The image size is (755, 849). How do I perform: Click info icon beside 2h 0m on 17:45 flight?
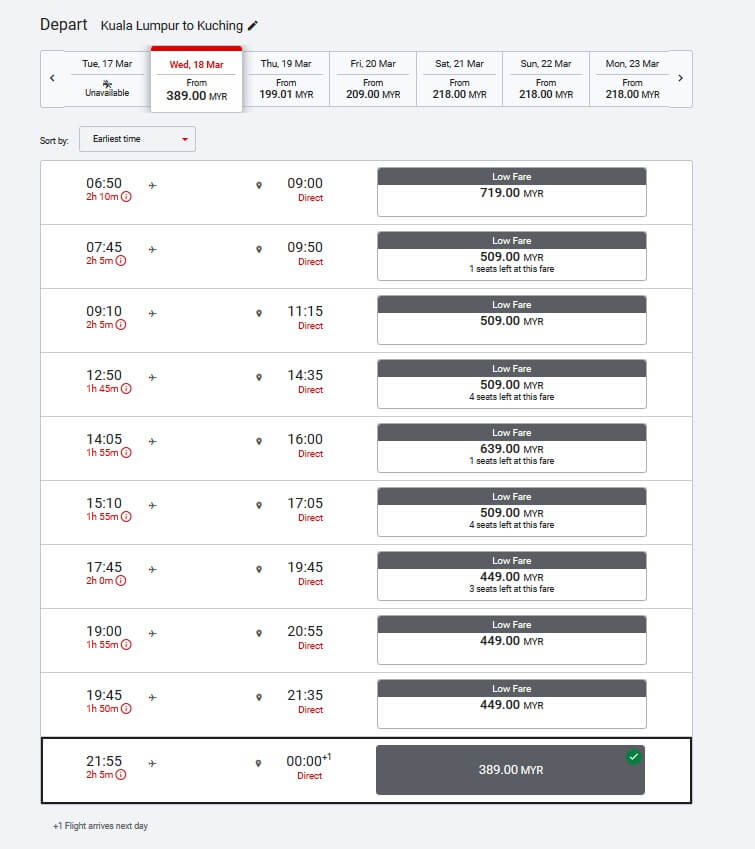coord(121,580)
